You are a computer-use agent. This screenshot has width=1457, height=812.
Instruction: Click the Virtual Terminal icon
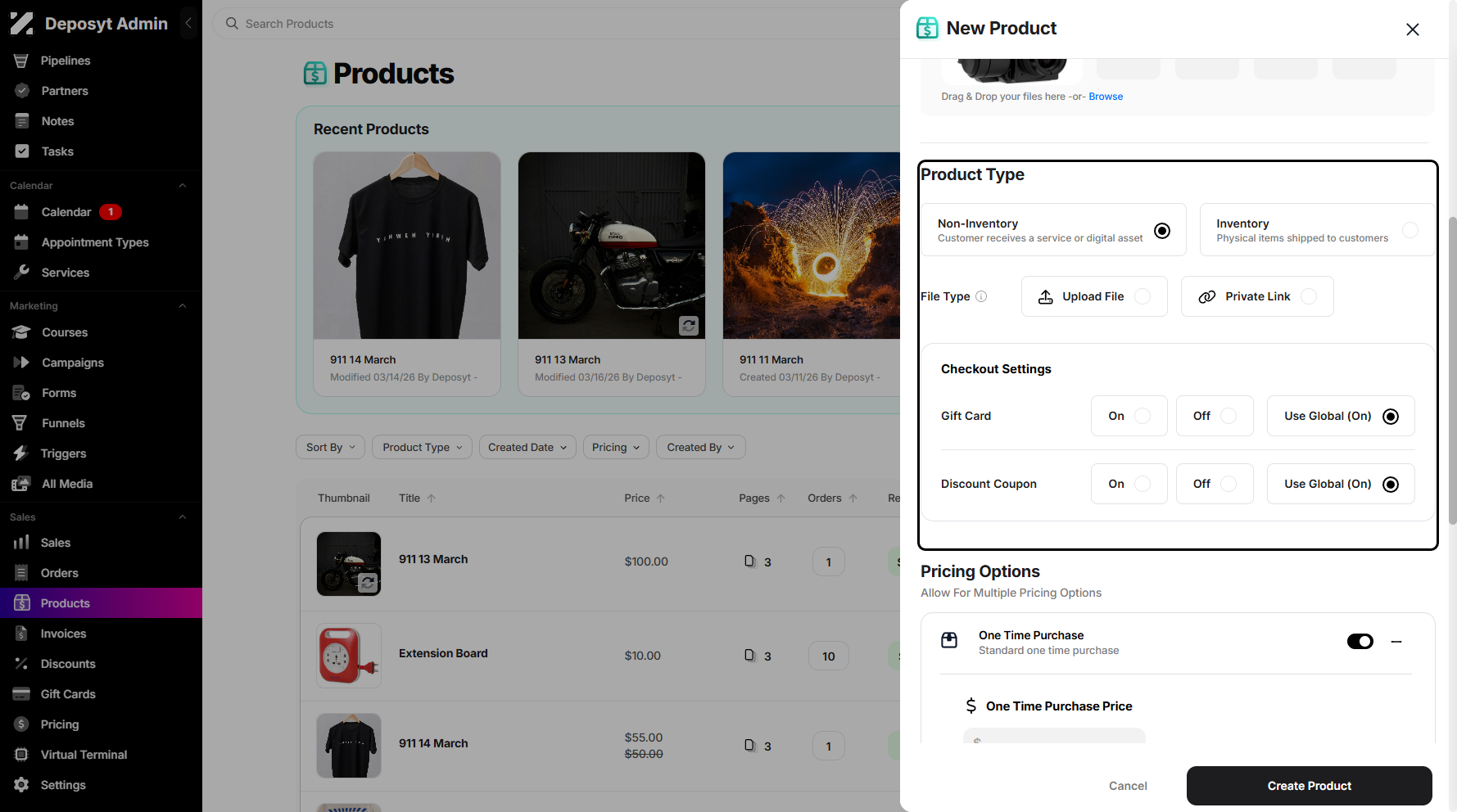pyautogui.click(x=21, y=755)
